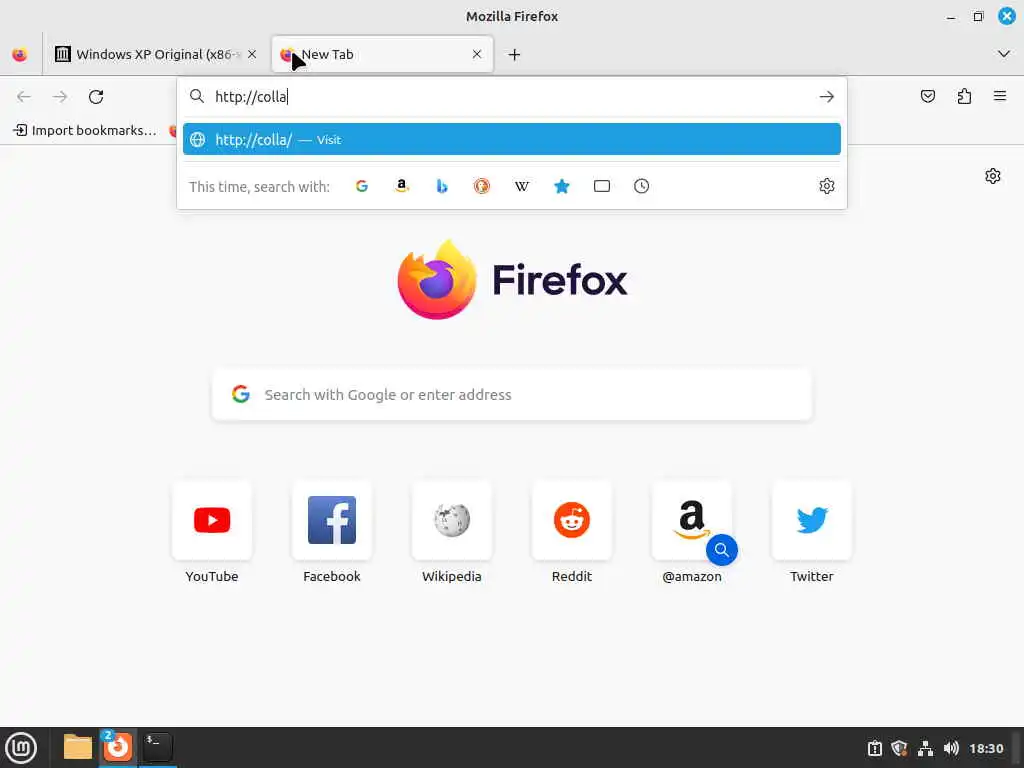Save to Pocket icon
The width and height of the screenshot is (1024, 768).
coord(927,97)
